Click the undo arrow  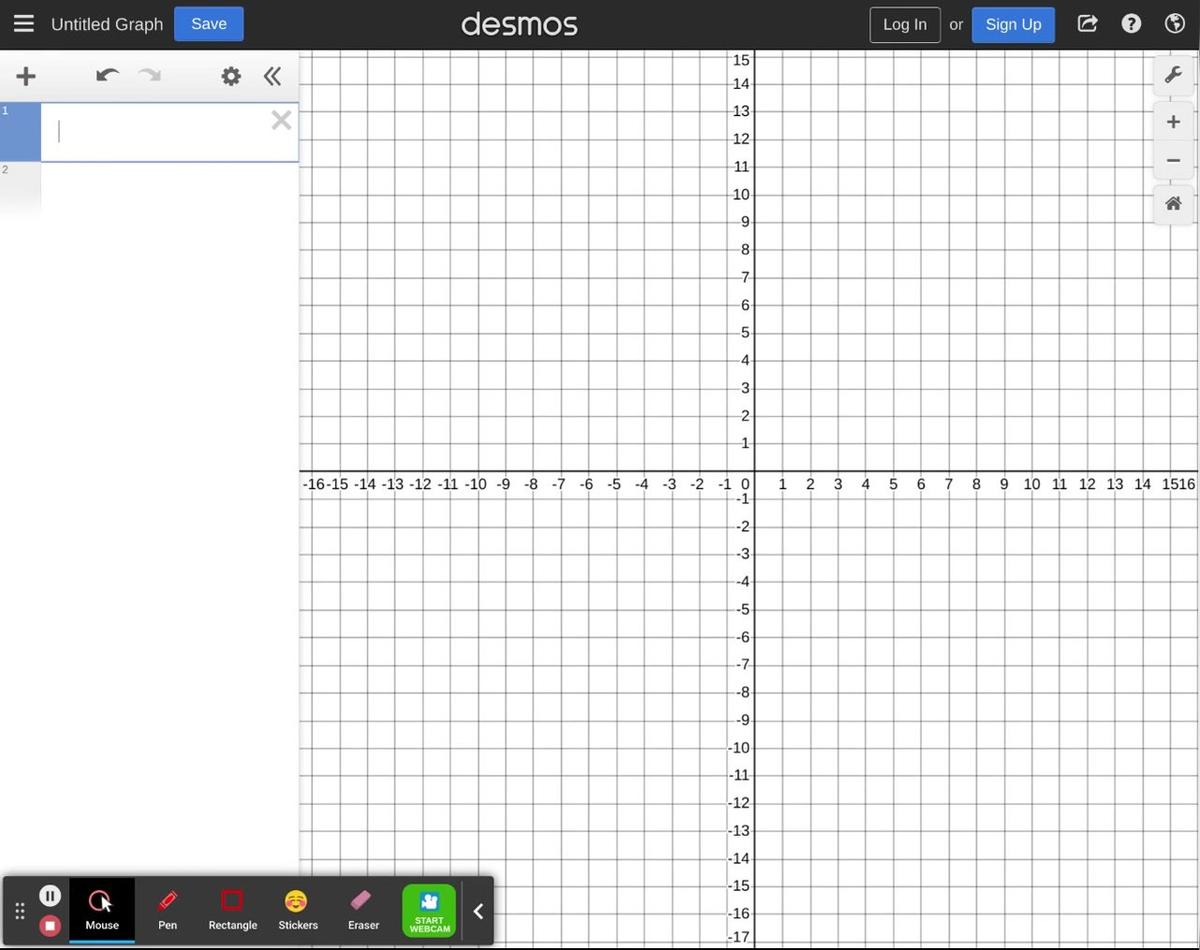(106, 75)
